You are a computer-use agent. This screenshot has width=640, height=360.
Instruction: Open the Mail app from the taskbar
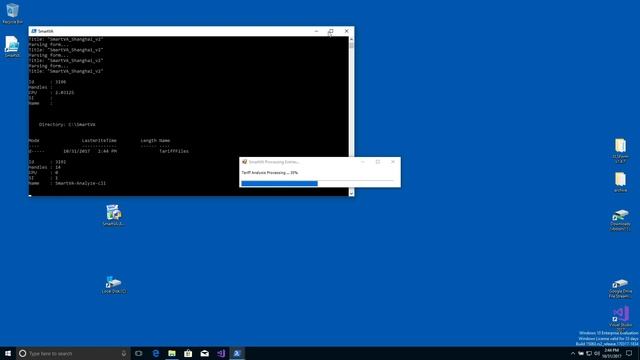[x=204, y=353]
